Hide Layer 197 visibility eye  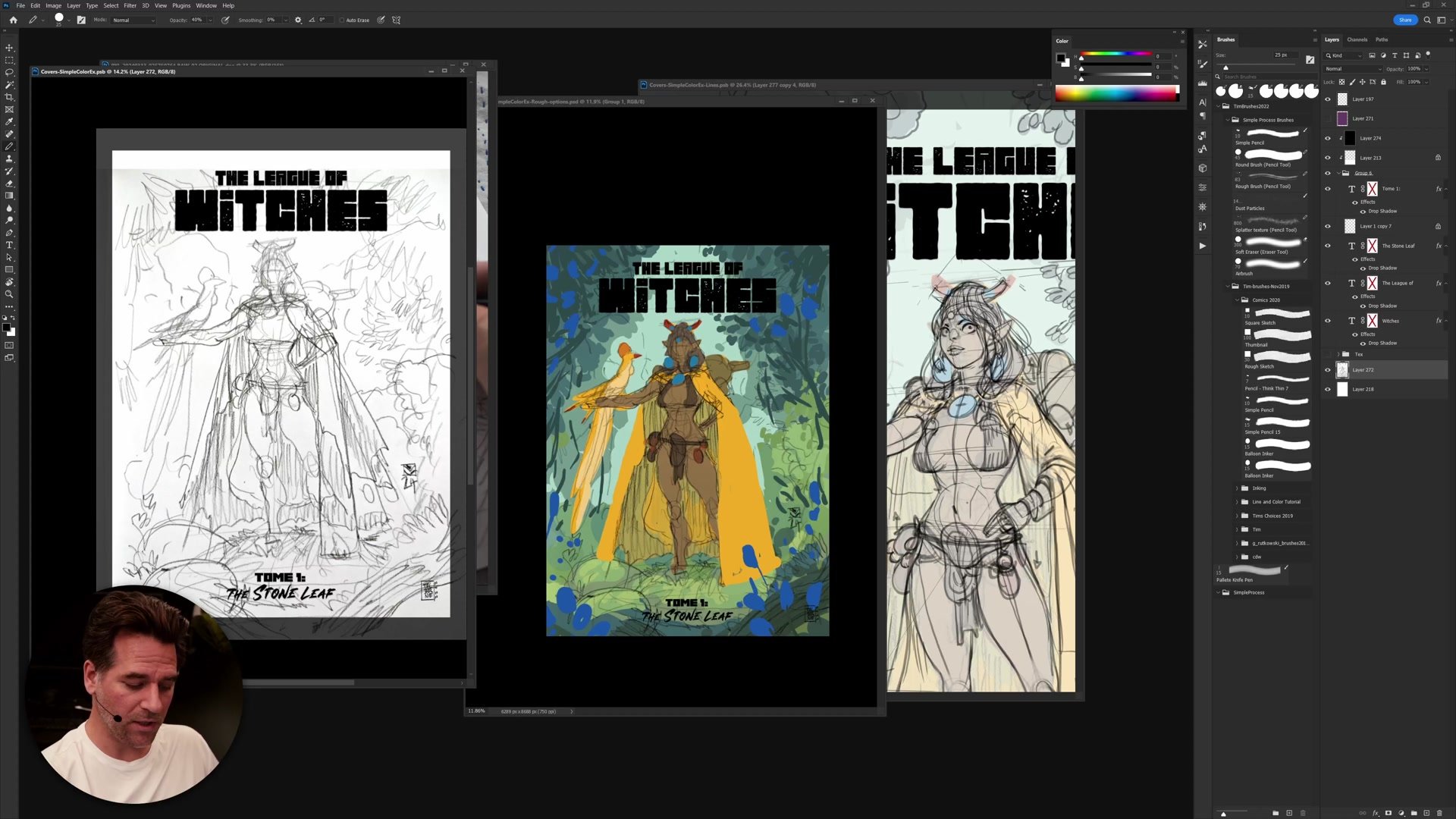pyautogui.click(x=1327, y=99)
